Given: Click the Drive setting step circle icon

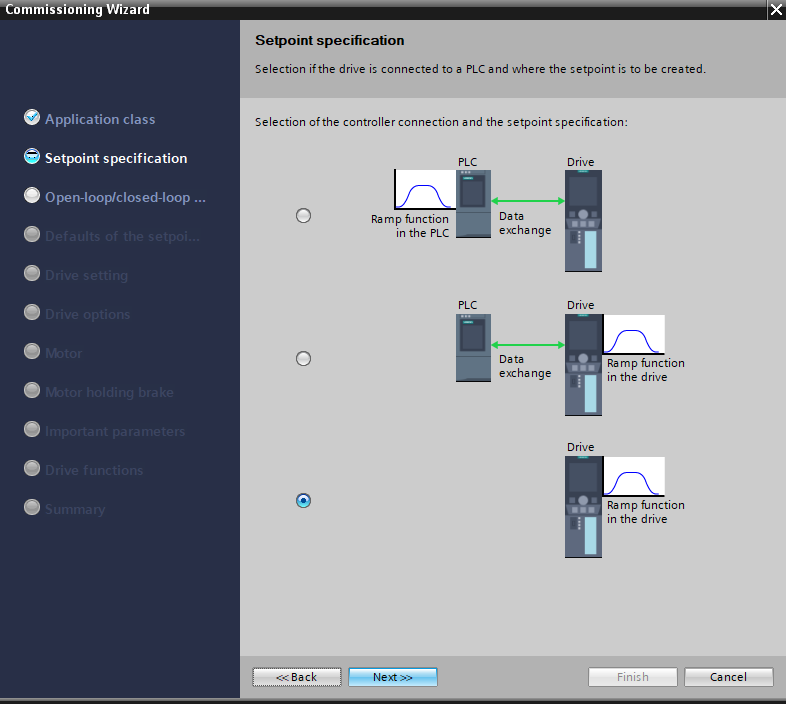Looking at the screenshot, I should [32, 273].
